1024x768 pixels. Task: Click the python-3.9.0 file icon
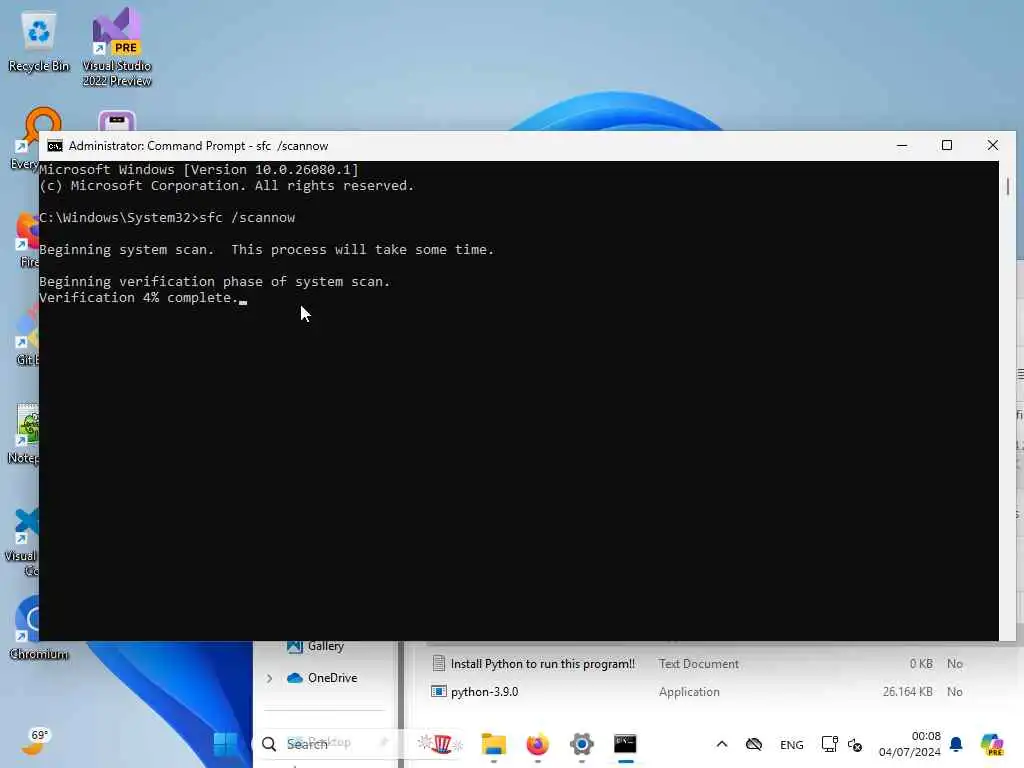pos(438,692)
